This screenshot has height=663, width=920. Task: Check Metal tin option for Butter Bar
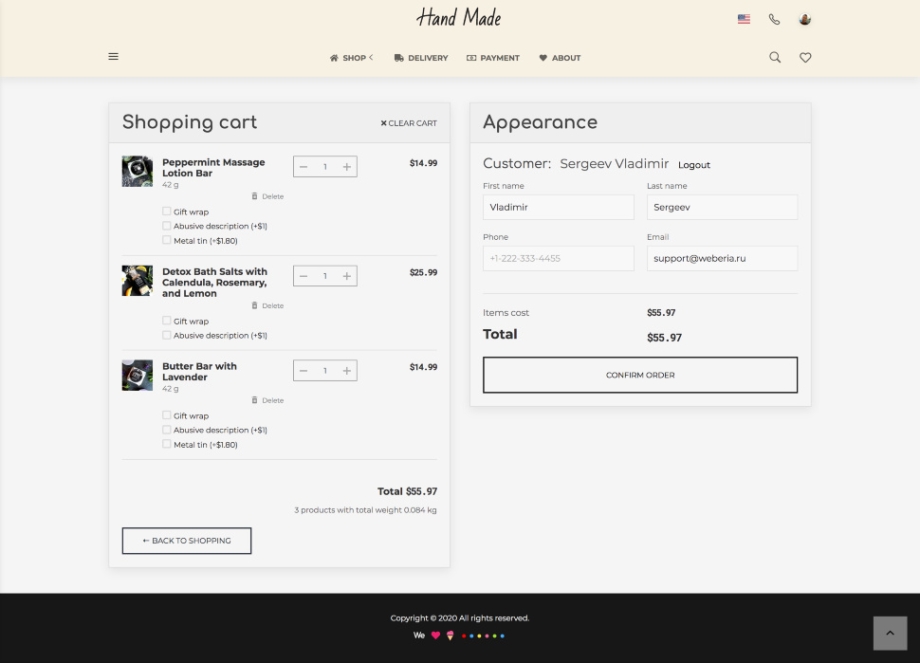pos(167,444)
